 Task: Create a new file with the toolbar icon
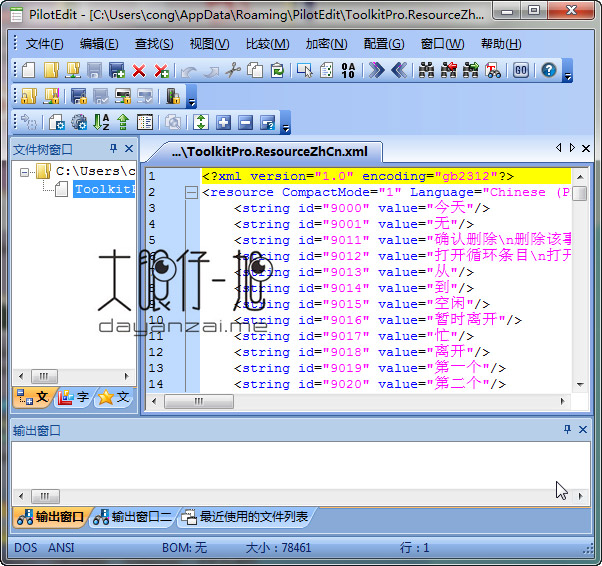tap(29, 70)
